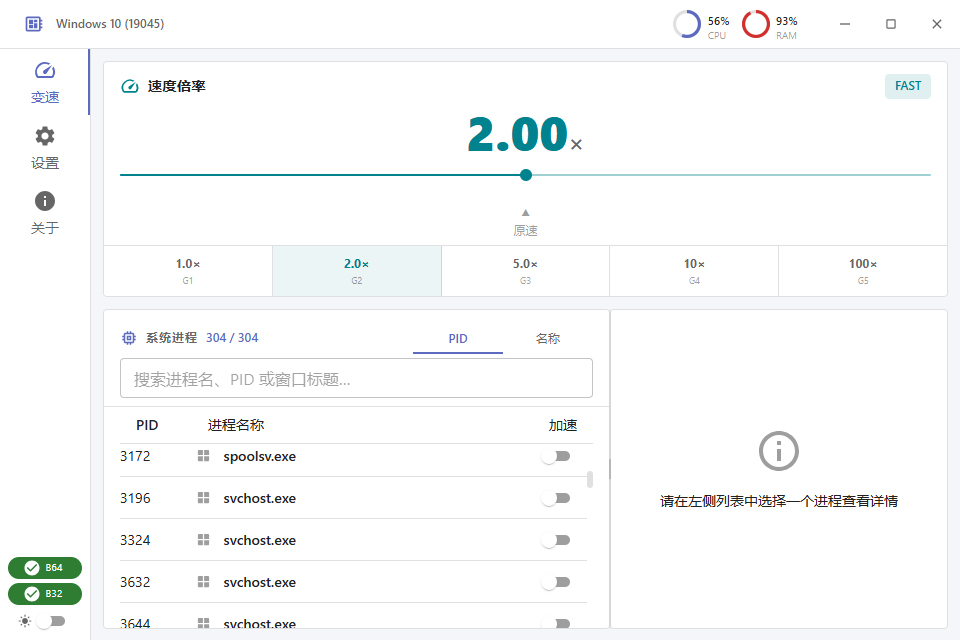The image size is (960, 640).
Task: Select the 10× G4 speed preset
Action: tap(694, 271)
